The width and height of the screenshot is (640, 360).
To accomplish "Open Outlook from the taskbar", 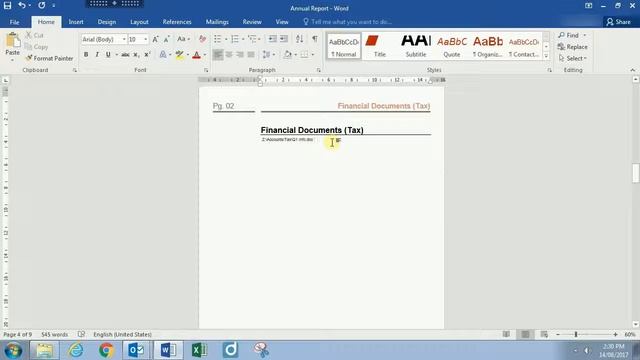I will pos(137,350).
